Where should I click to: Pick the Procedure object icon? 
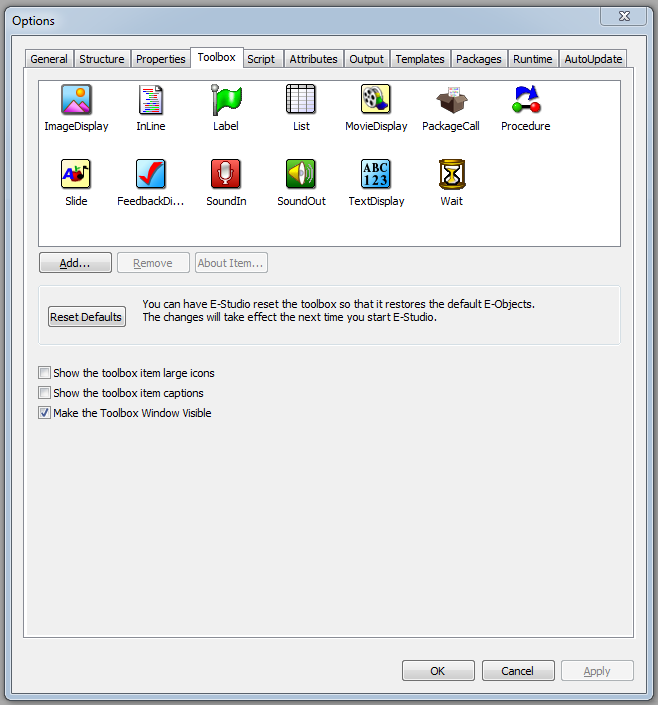tap(526, 99)
